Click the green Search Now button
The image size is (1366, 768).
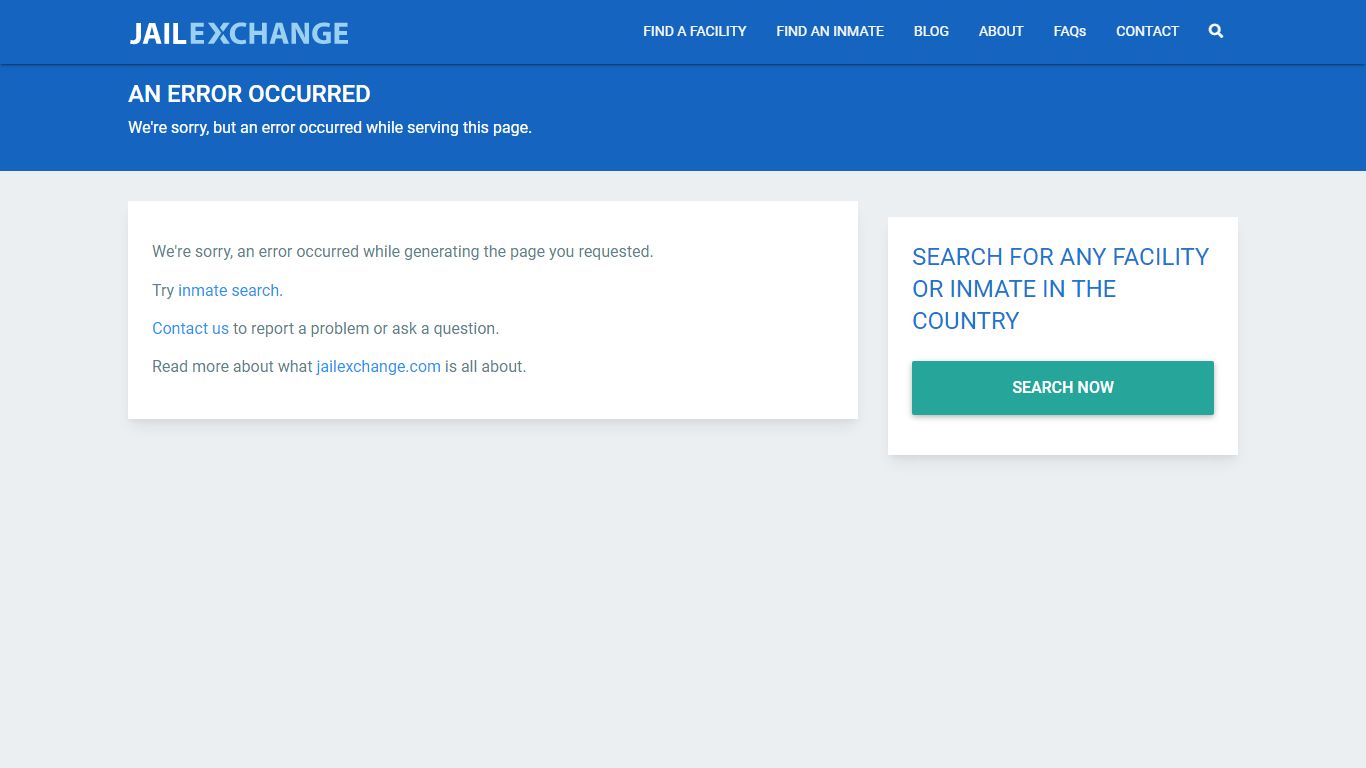(x=1063, y=388)
